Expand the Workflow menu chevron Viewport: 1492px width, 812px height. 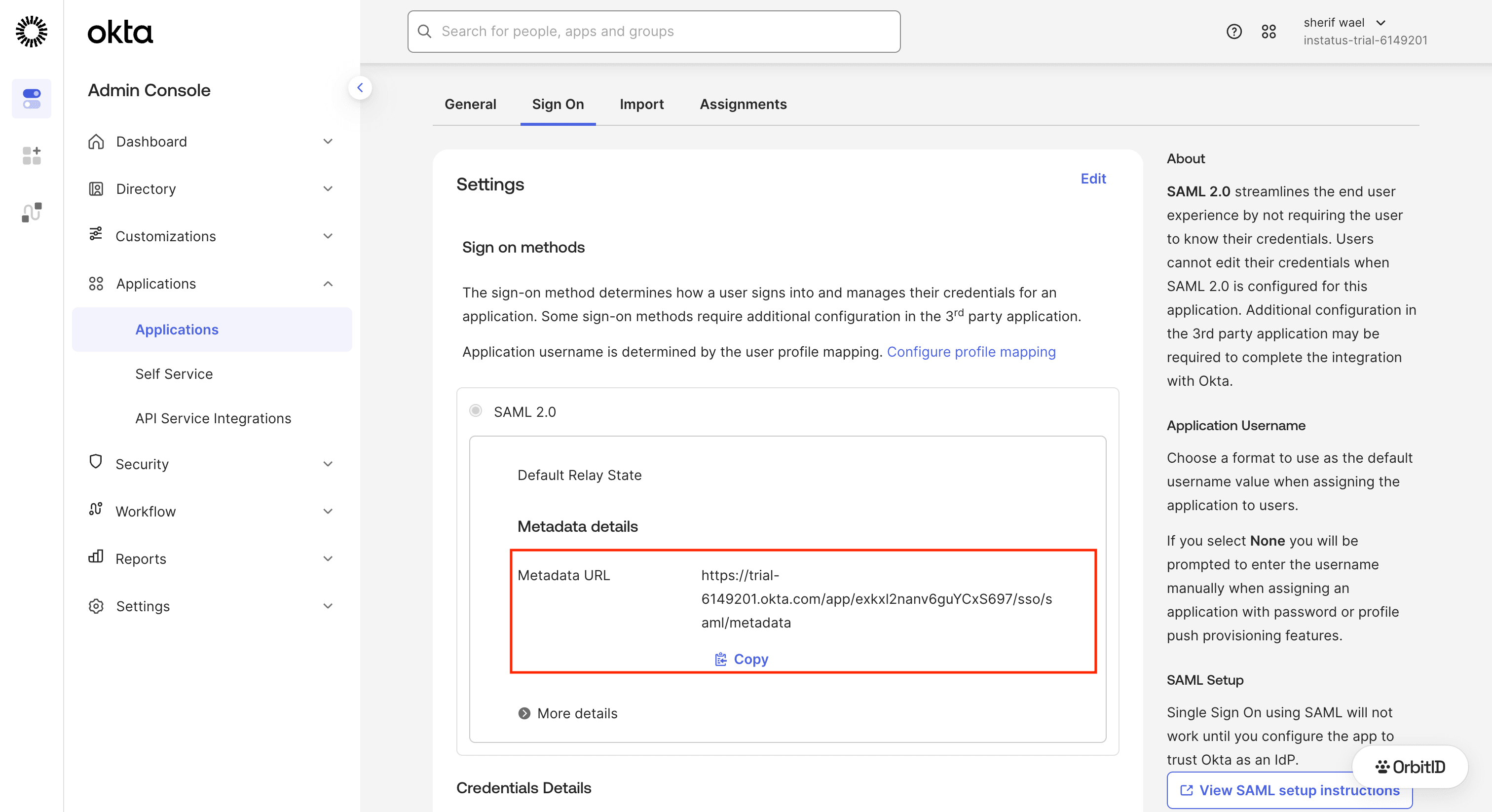(328, 512)
